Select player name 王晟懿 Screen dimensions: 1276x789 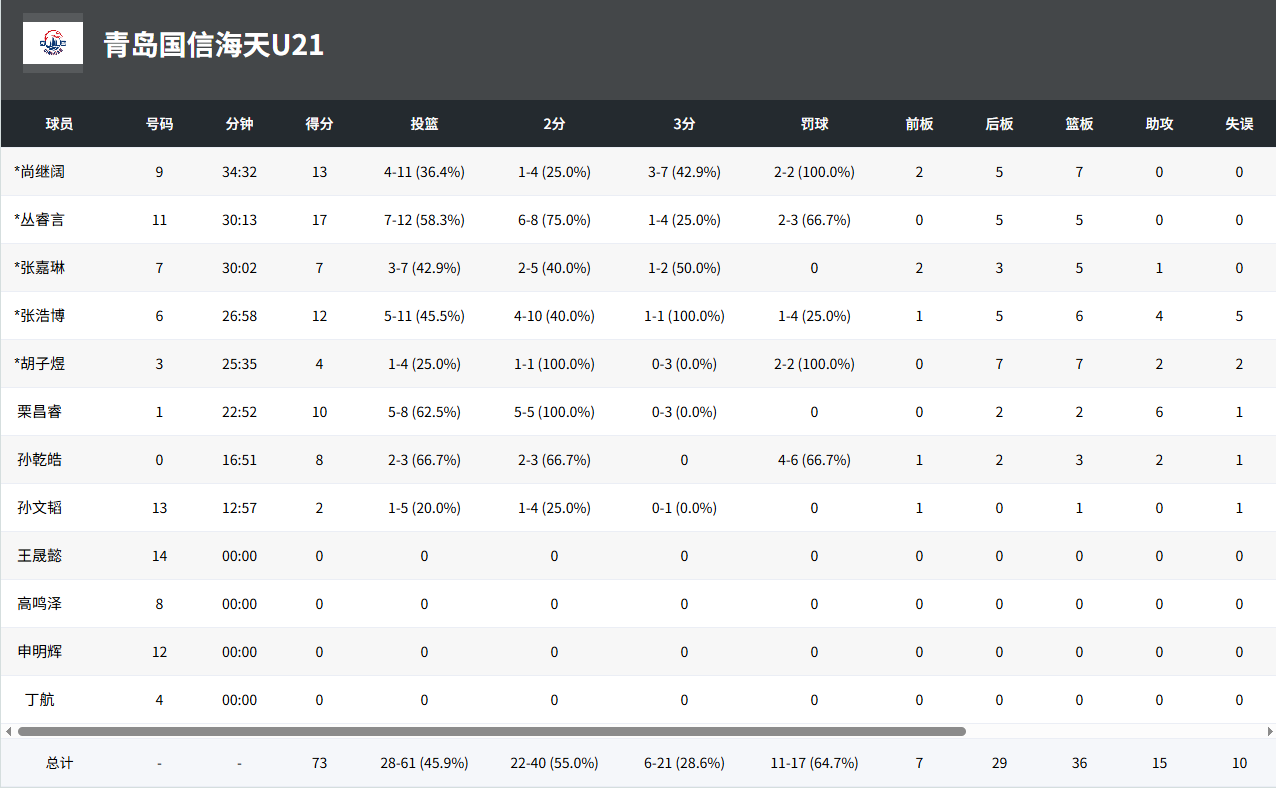tap(39, 556)
